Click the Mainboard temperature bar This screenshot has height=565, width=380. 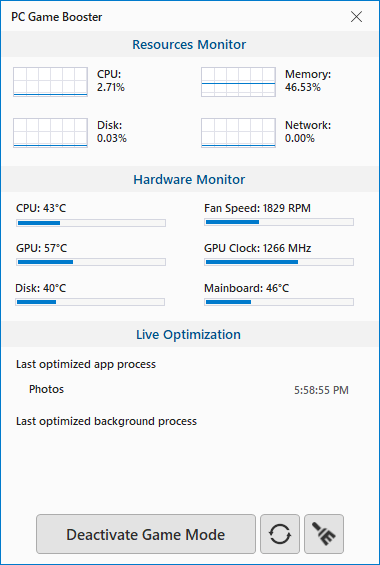(279, 302)
